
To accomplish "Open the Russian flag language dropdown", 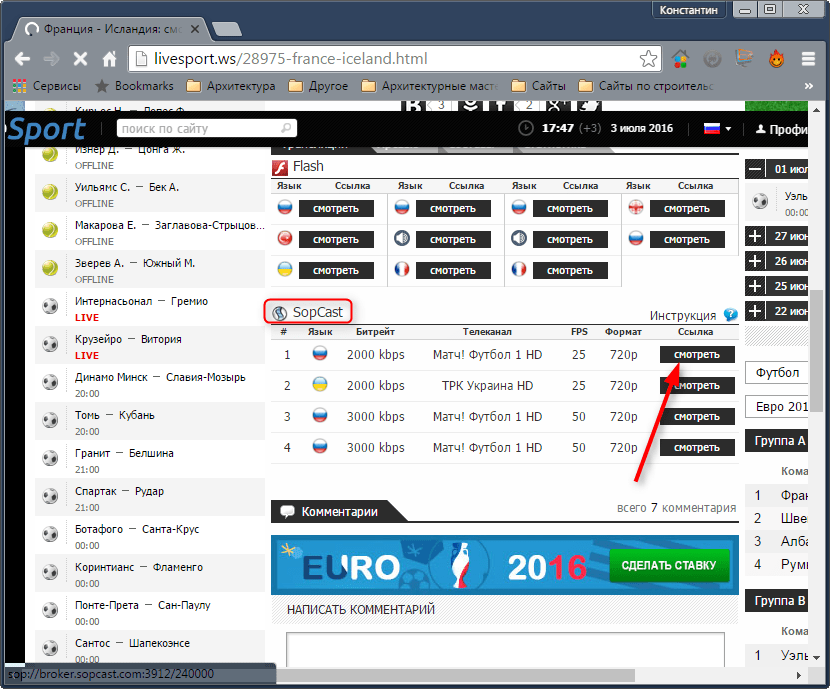I will (717, 129).
